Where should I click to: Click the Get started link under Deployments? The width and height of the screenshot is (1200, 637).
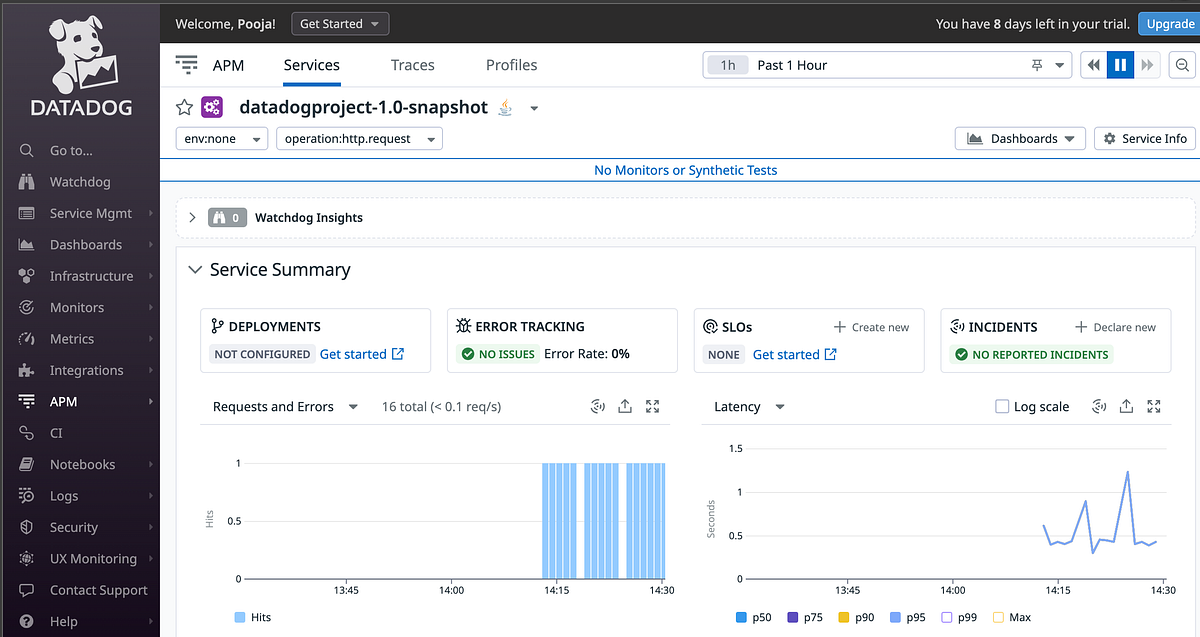tap(355, 353)
